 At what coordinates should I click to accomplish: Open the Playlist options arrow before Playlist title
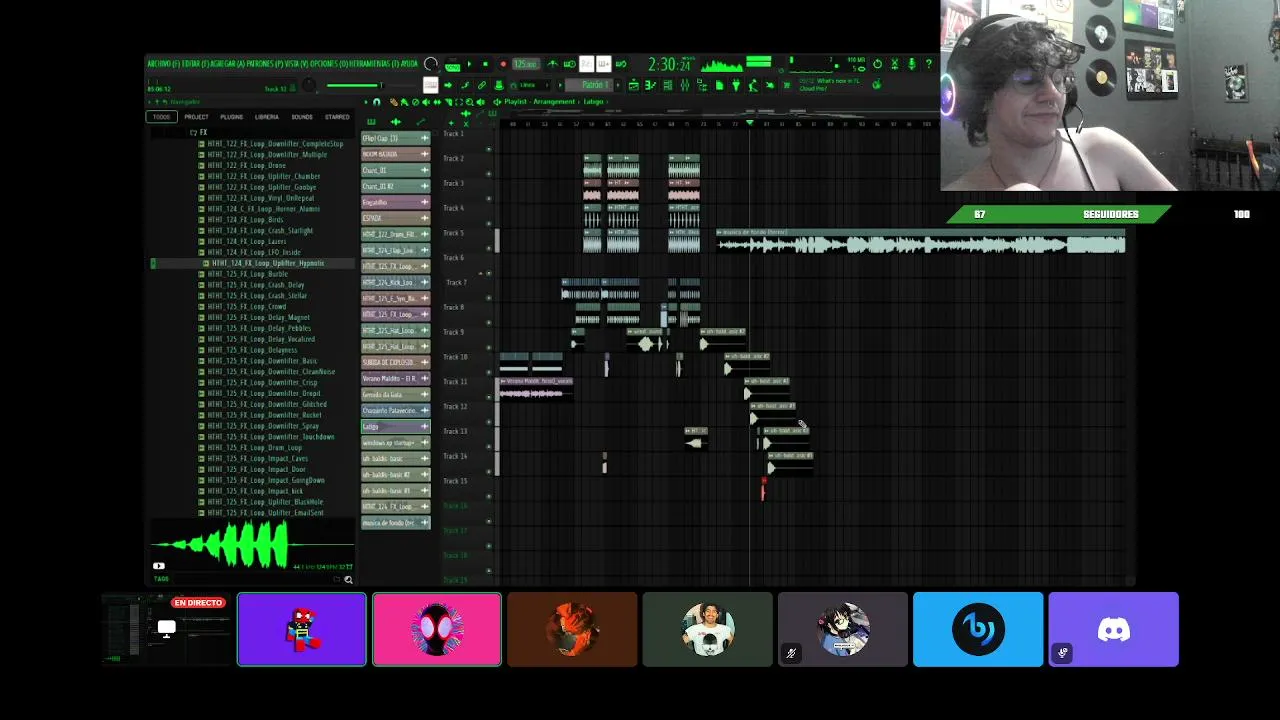pos(497,102)
